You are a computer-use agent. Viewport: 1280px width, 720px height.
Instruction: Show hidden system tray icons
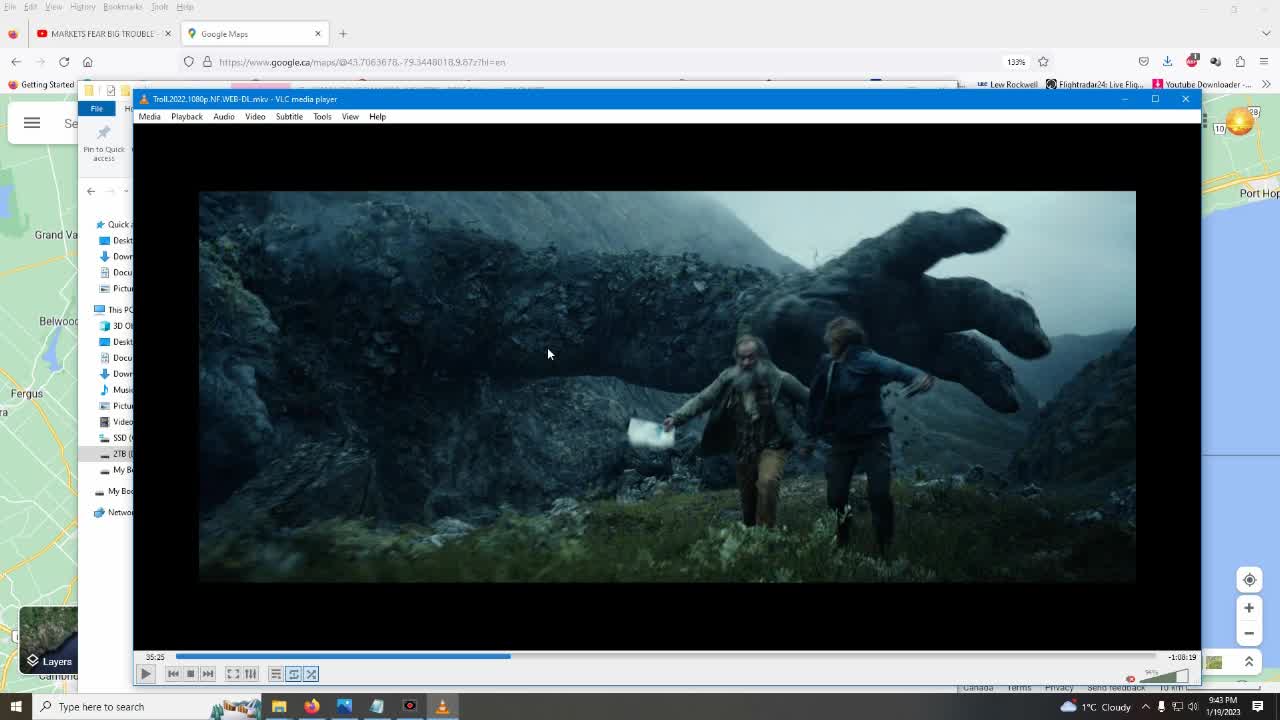[1146, 707]
